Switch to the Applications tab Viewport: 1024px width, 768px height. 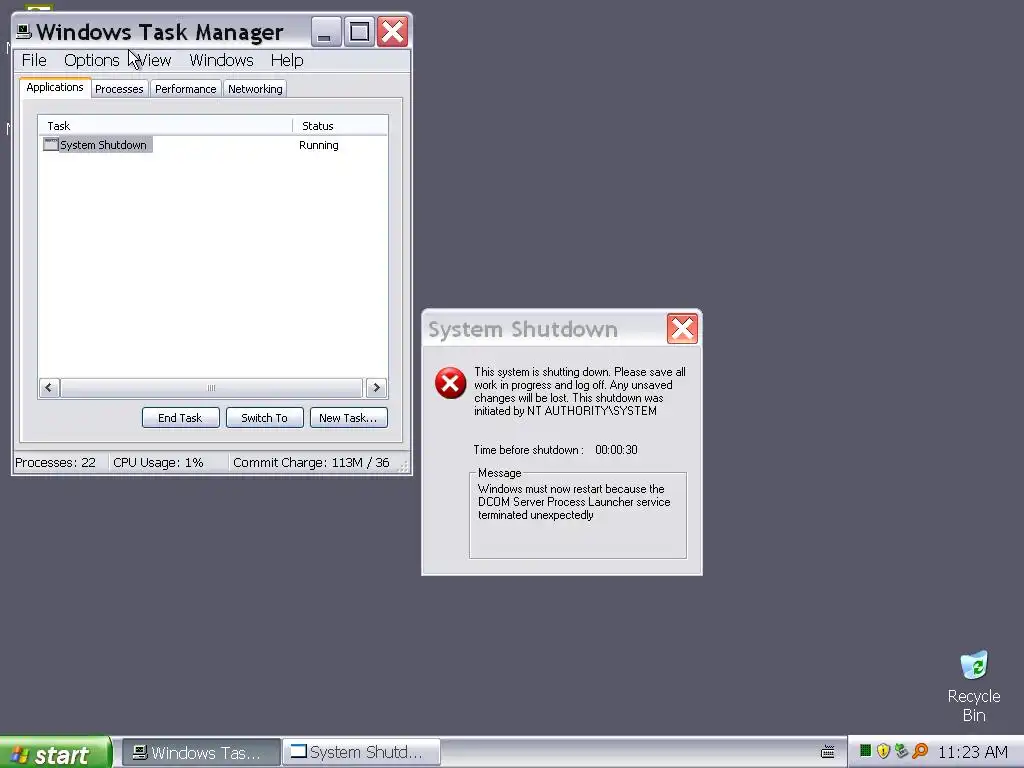[x=55, y=88]
